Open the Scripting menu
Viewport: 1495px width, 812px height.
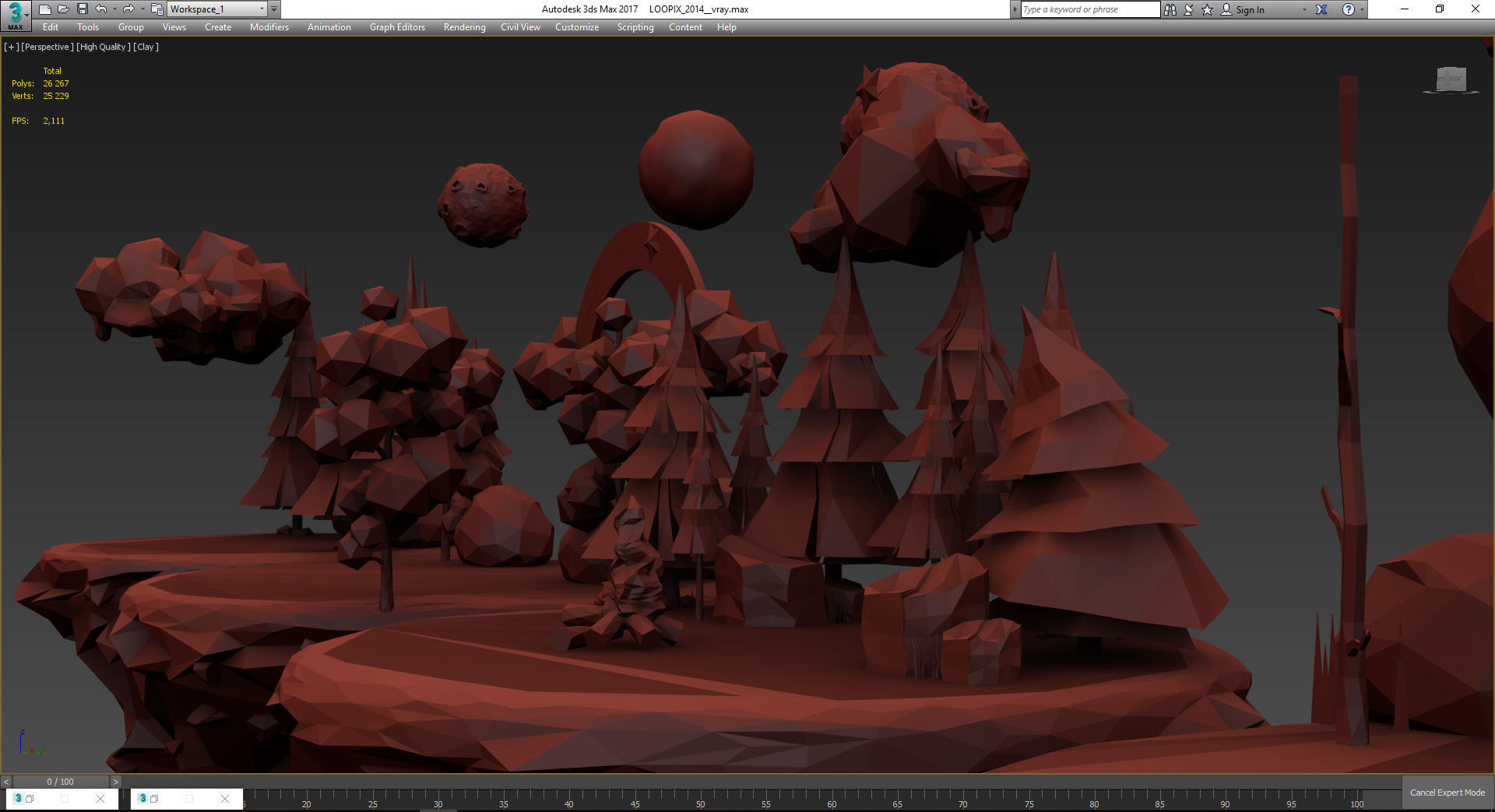(x=635, y=27)
